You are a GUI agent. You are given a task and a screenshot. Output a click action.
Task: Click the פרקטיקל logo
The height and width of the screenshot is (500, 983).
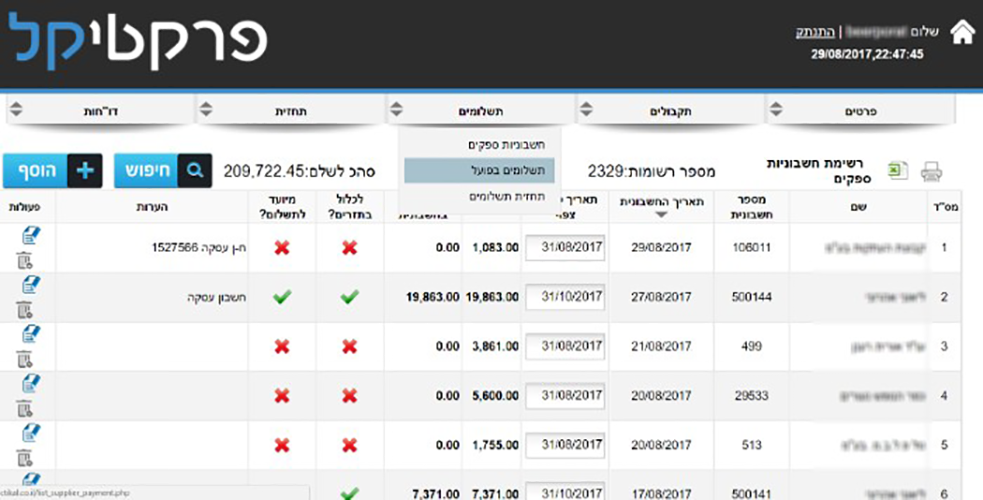point(139,41)
